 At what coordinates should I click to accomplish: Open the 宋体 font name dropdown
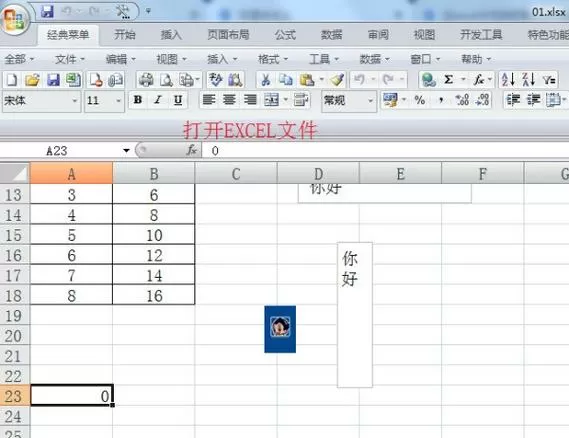pyautogui.click(x=75, y=101)
